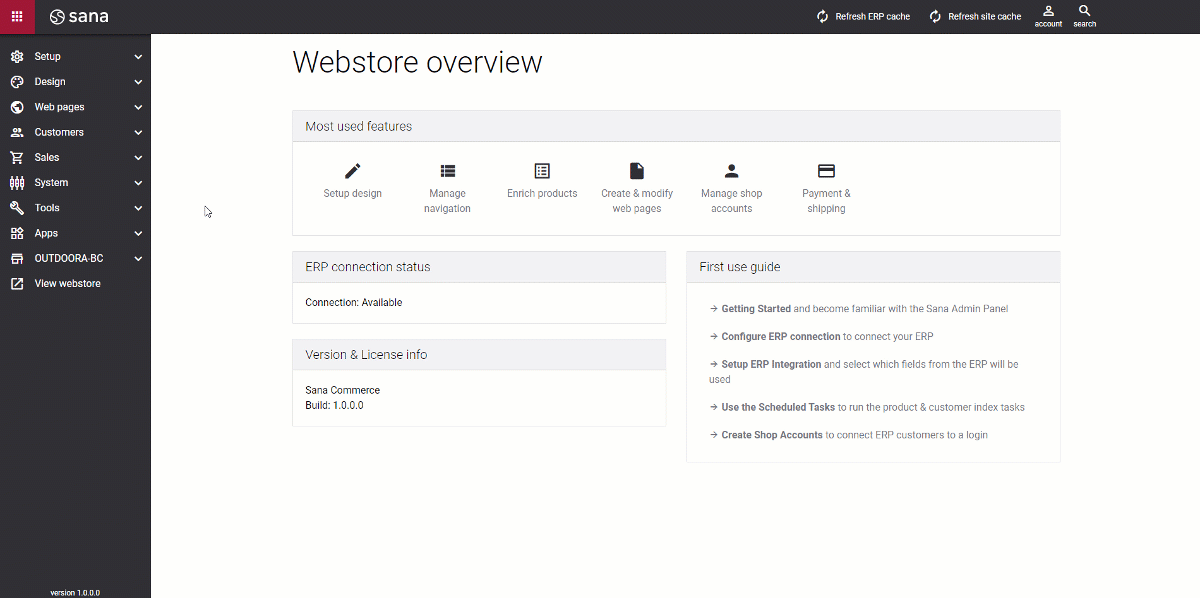Screen dimensions: 1200x598
Task: Open the app grid menu icon
Action: [17, 16]
